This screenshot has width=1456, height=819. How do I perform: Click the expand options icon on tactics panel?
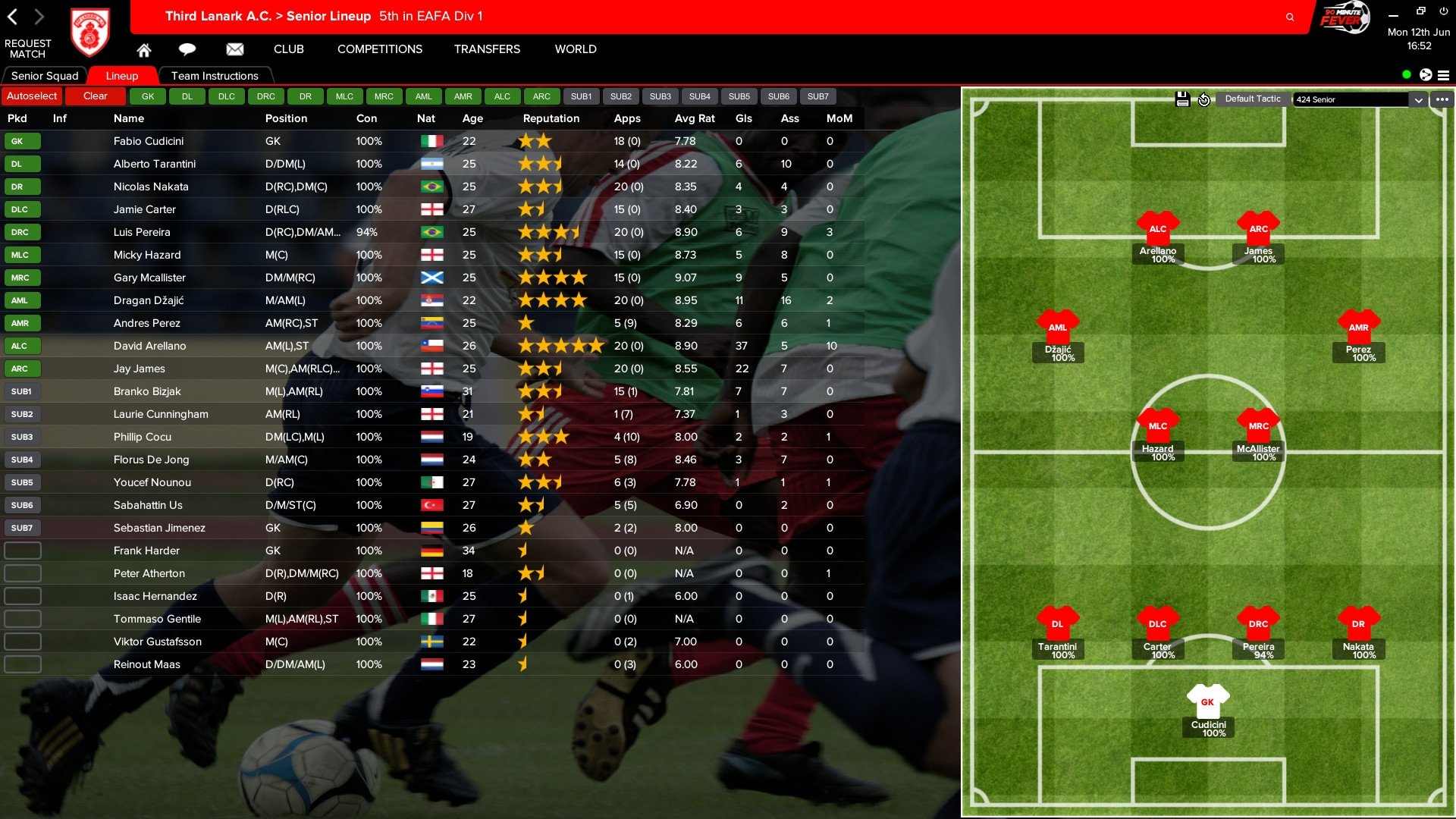[1445, 98]
